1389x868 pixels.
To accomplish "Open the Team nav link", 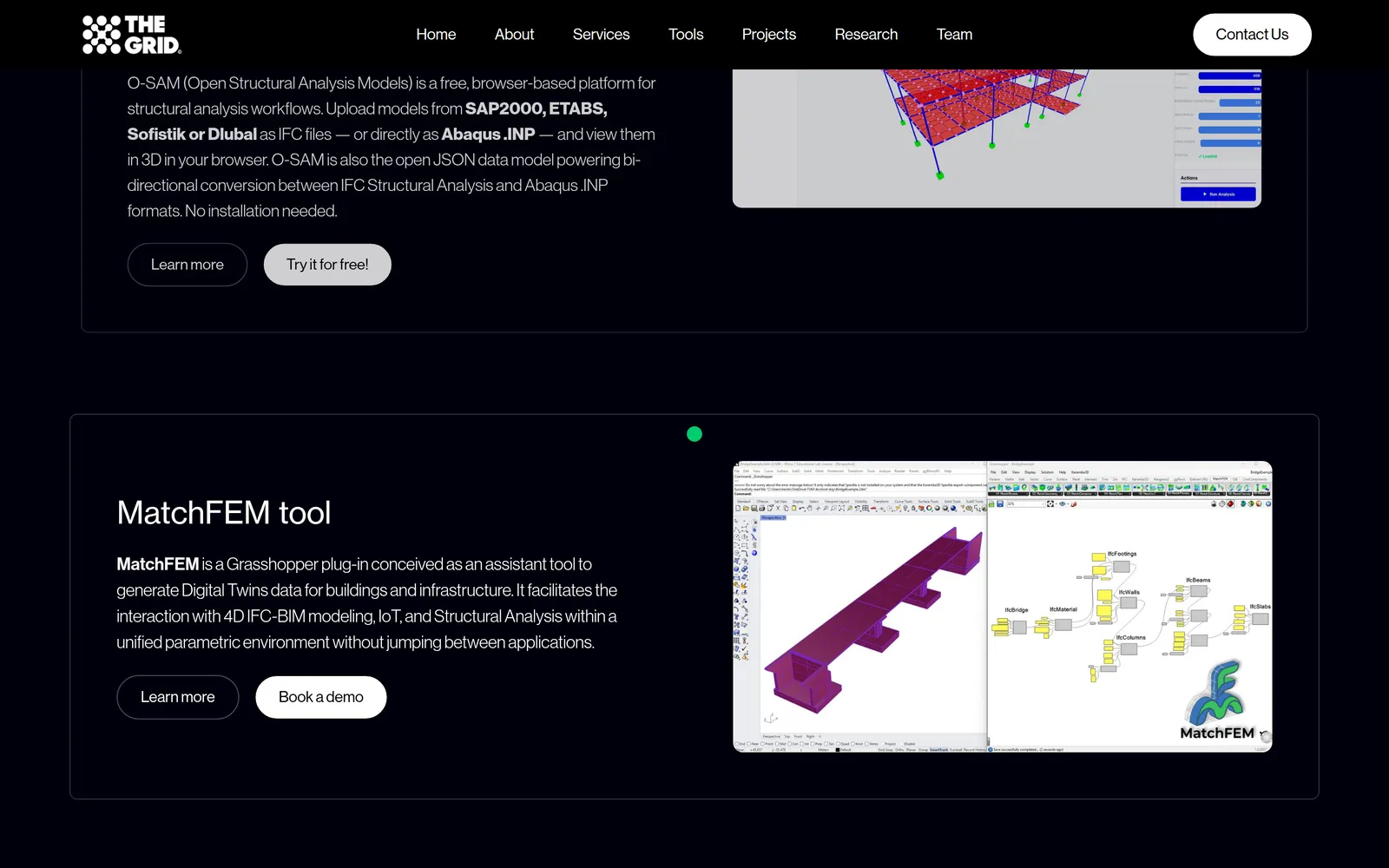I will [954, 35].
